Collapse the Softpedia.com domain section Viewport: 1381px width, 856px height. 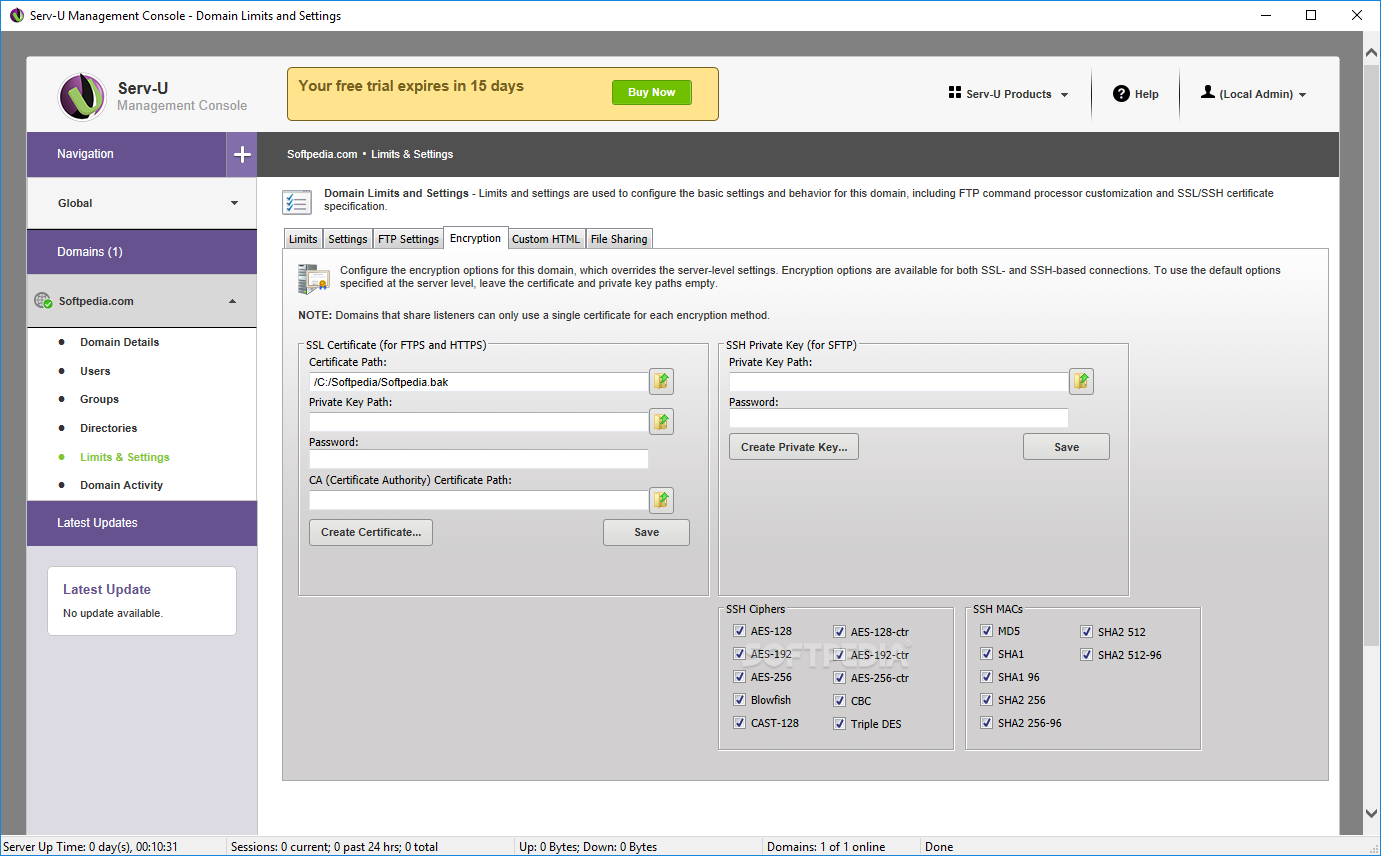coord(142,301)
